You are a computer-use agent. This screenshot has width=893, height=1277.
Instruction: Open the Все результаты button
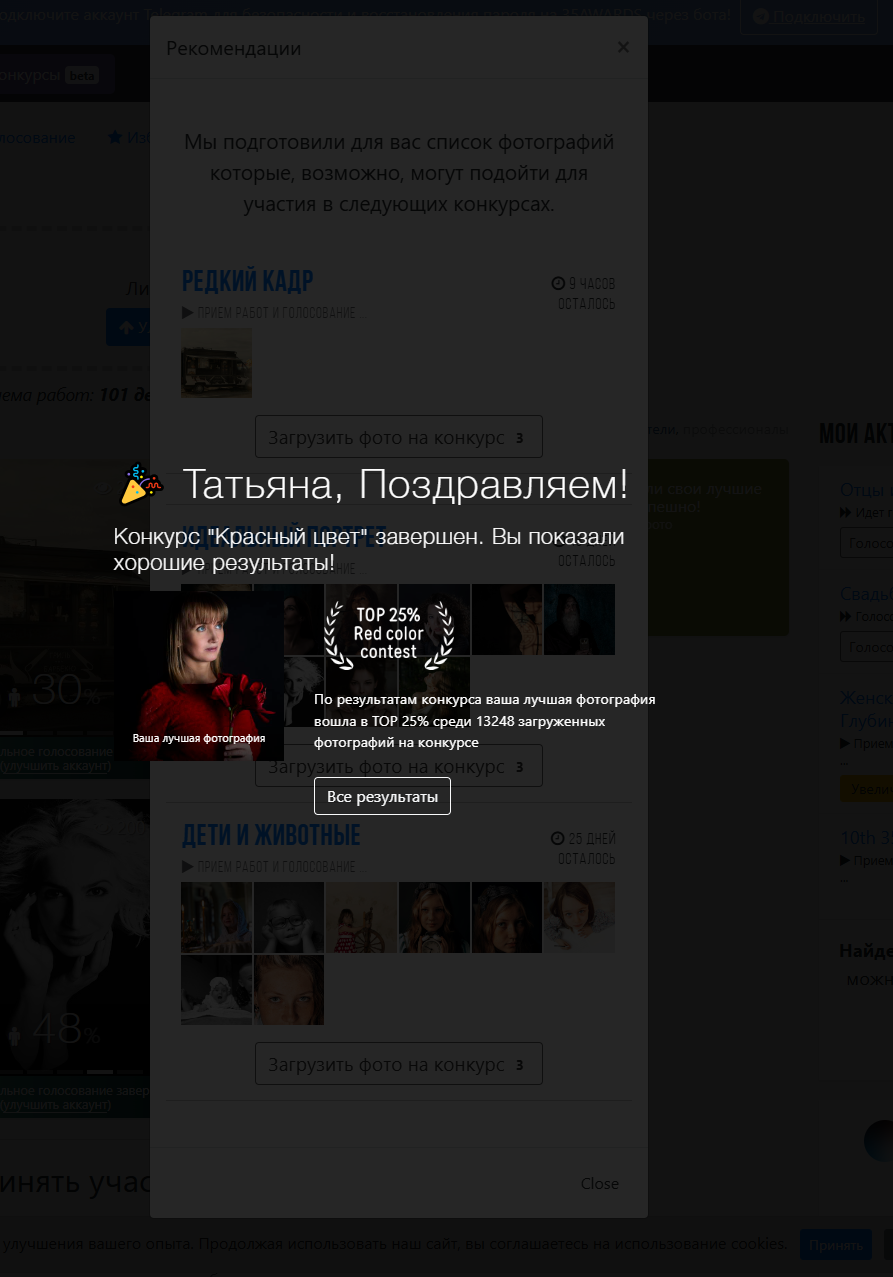pos(382,797)
